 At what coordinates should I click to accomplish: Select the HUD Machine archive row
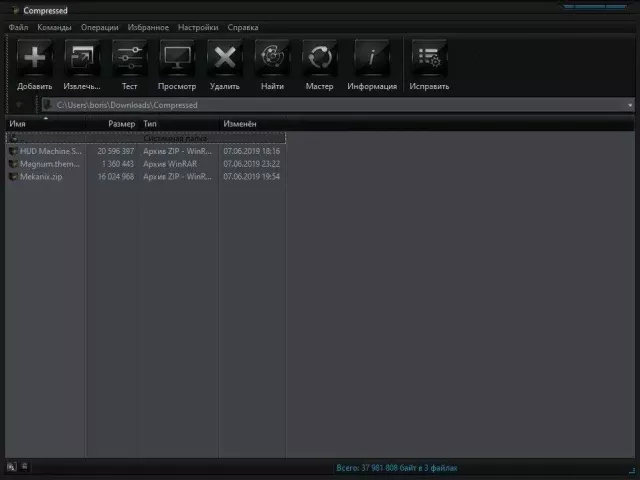(50, 151)
